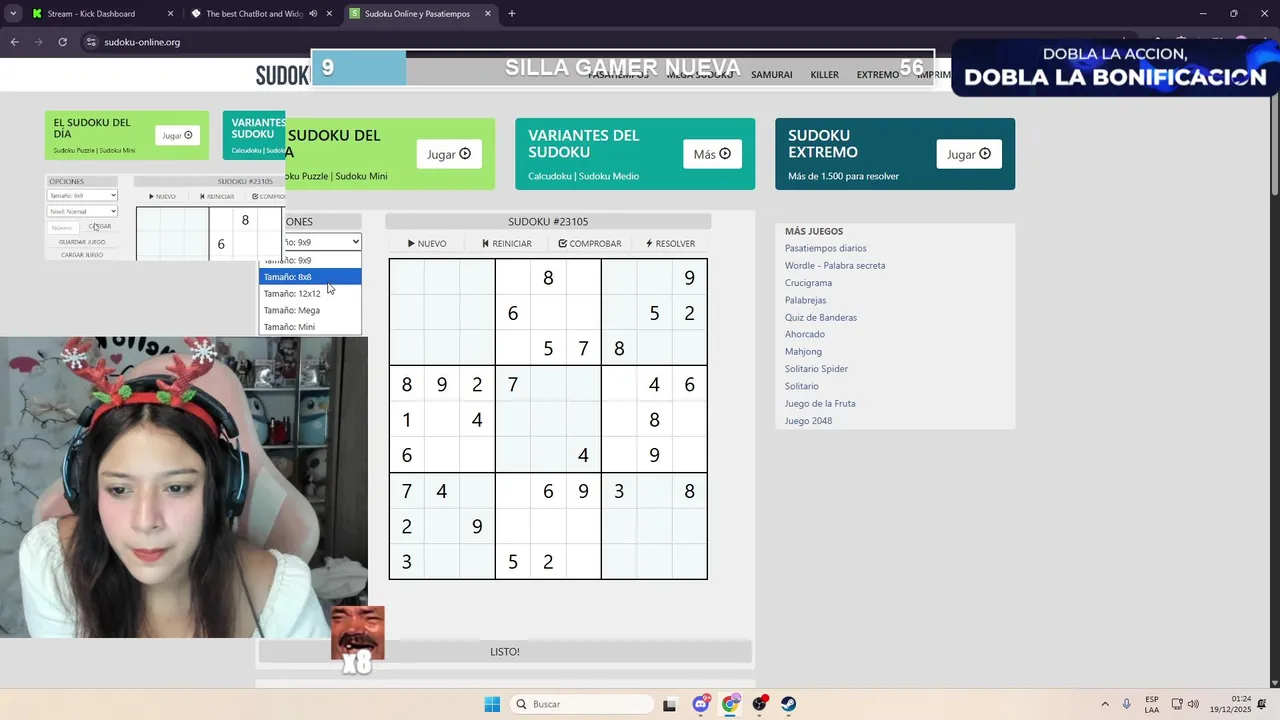
Task: Open the network tray icon
Action: pyautogui.click(x=1177, y=704)
